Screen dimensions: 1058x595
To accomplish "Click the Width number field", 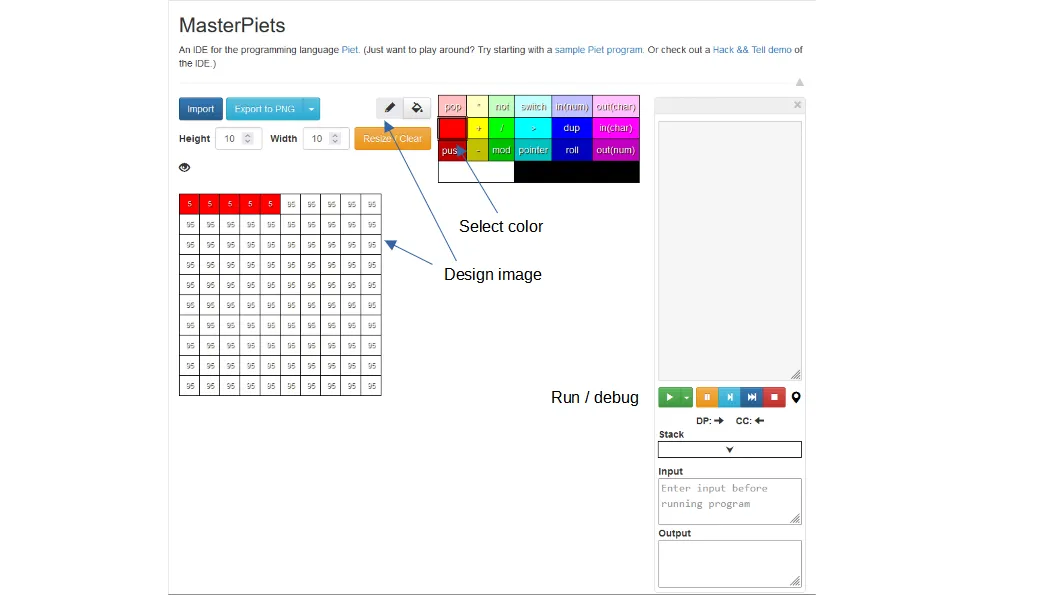I will (x=326, y=138).
